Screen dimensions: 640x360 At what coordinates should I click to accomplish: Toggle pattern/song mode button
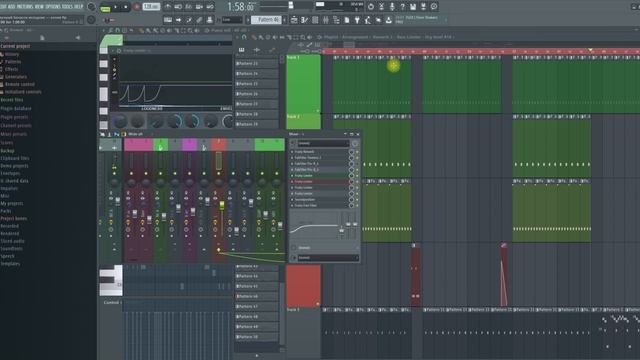(x=105, y=8)
